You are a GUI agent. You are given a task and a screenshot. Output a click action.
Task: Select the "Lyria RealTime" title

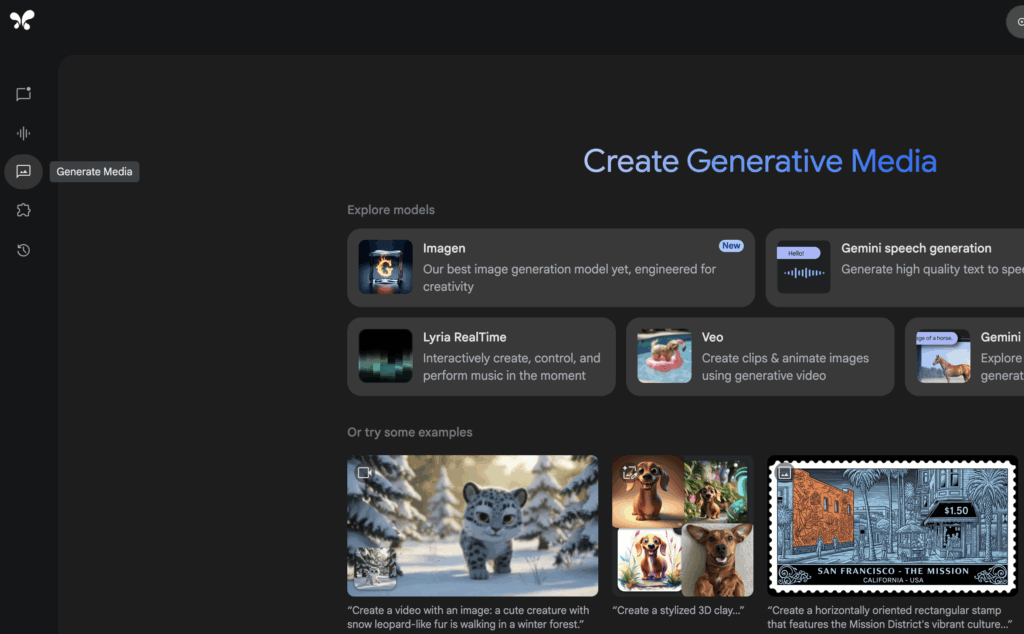coord(464,337)
